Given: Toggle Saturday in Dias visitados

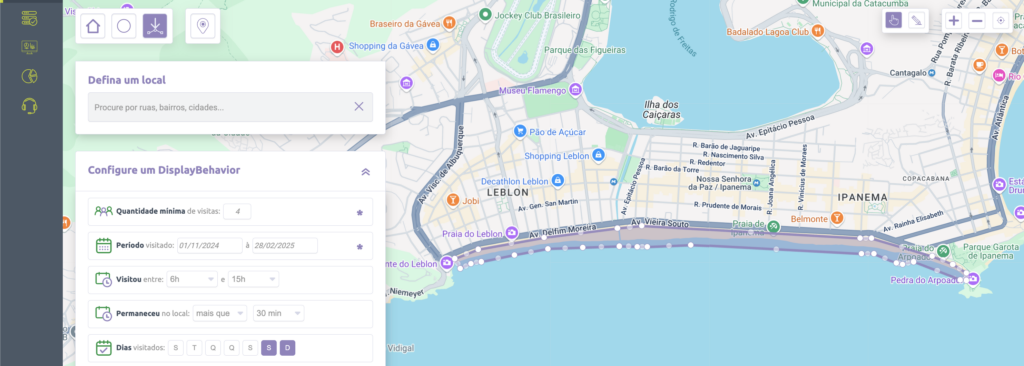Looking at the screenshot, I should pyautogui.click(x=269, y=348).
